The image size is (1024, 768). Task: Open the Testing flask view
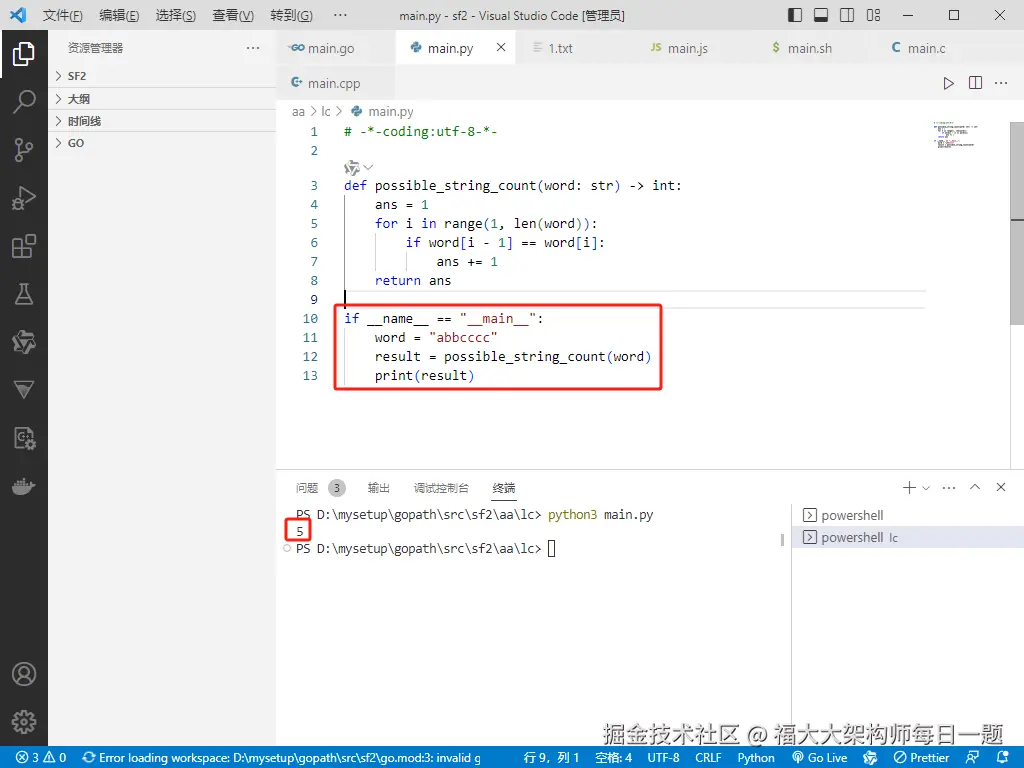pyautogui.click(x=24, y=294)
